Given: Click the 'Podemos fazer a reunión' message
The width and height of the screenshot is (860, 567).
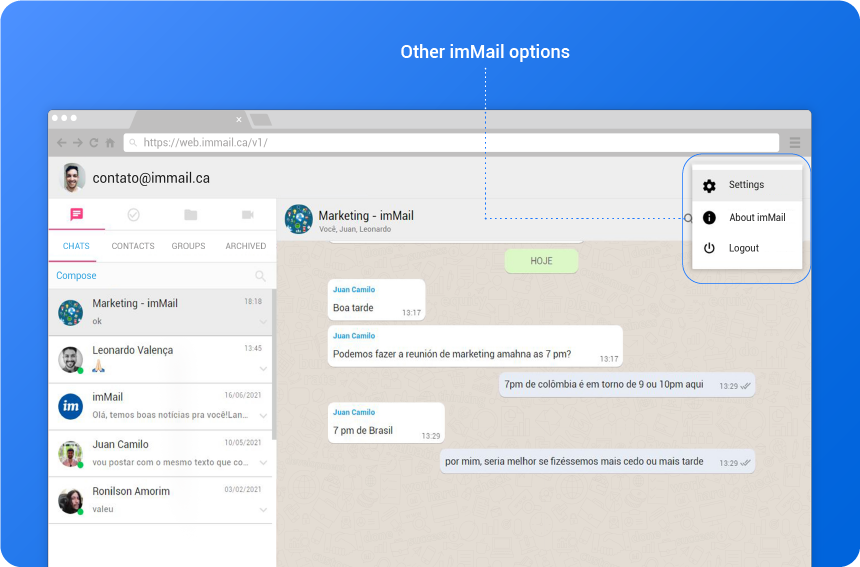Looking at the screenshot, I should [475, 346].
